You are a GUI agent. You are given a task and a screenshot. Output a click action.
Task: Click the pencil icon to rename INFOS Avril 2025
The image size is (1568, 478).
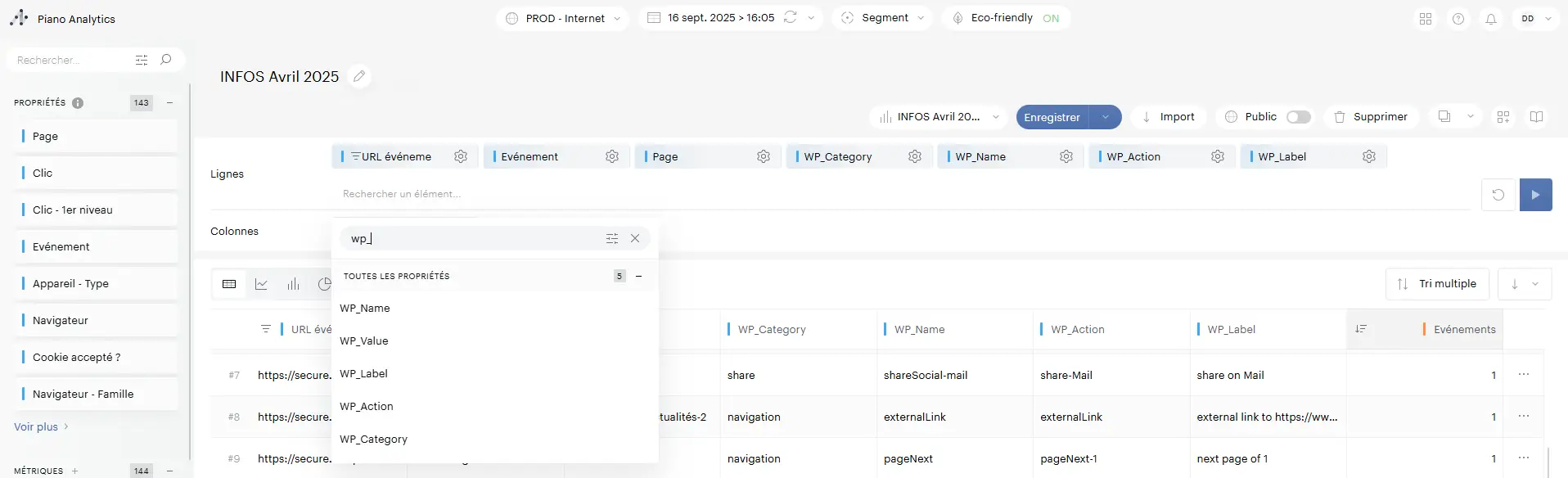click(358, 76)
